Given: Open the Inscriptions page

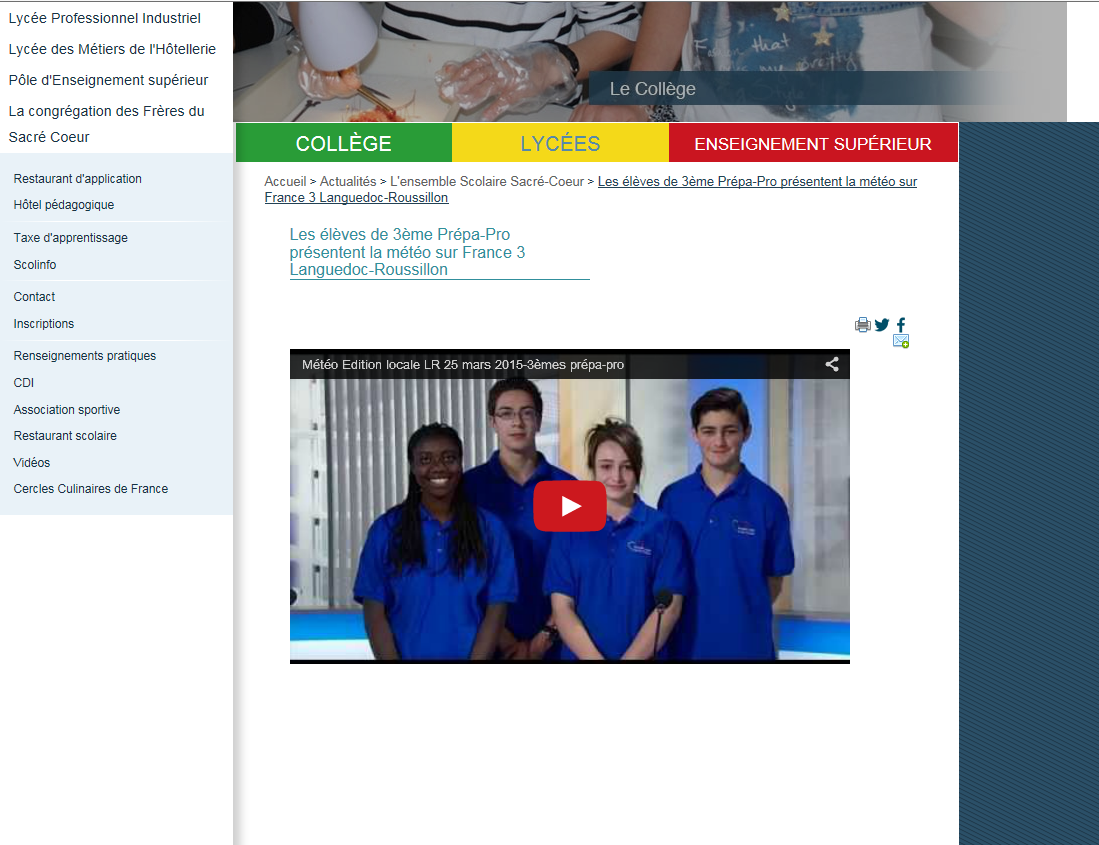Looking at the screenshot, I should pos(43,324).
